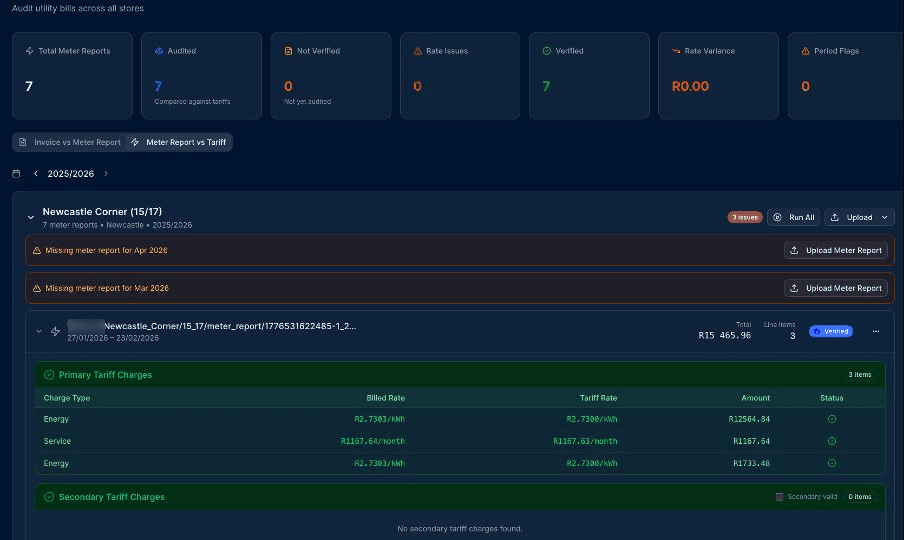Click Secondary Tariff Charges check circle icon
This screenshot has height=540, width=904.
click(x=49, y=497)
